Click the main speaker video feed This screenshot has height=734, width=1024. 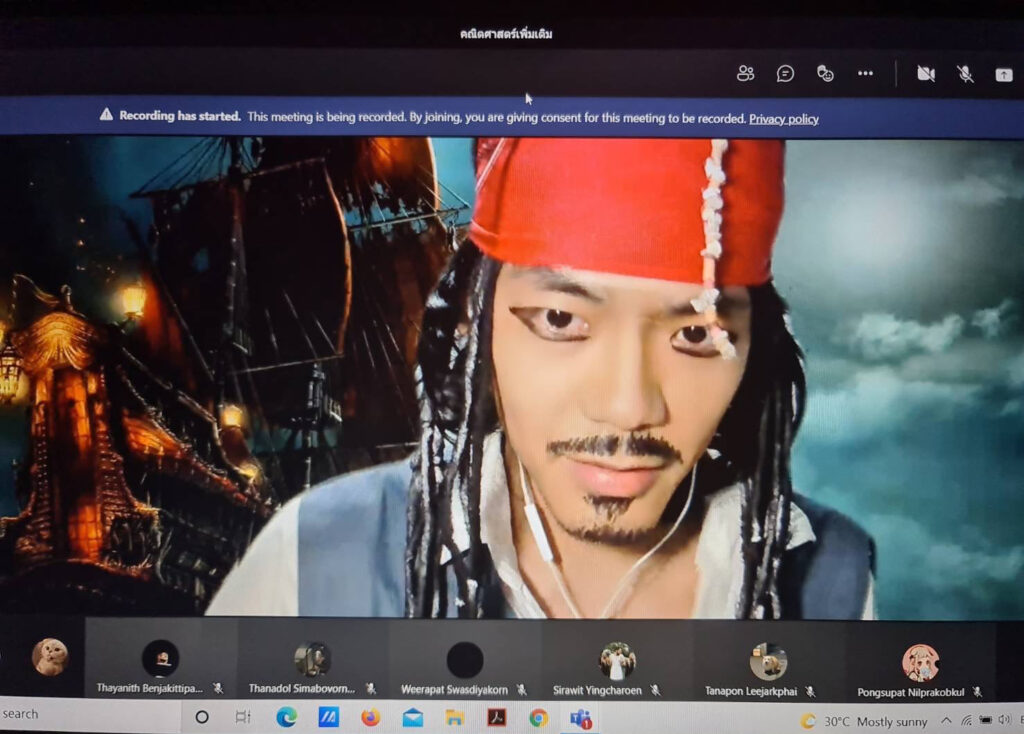(x=512, y=377)
